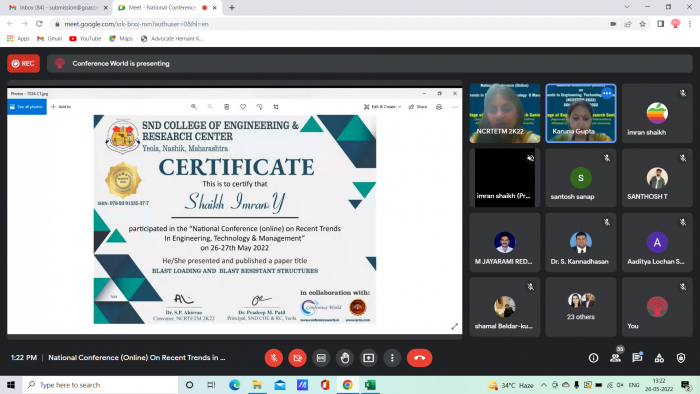The height and width of the screenshot is (394, 700).
Task: Switch to the Inbox Gmail tab
Action: (58, 8)
